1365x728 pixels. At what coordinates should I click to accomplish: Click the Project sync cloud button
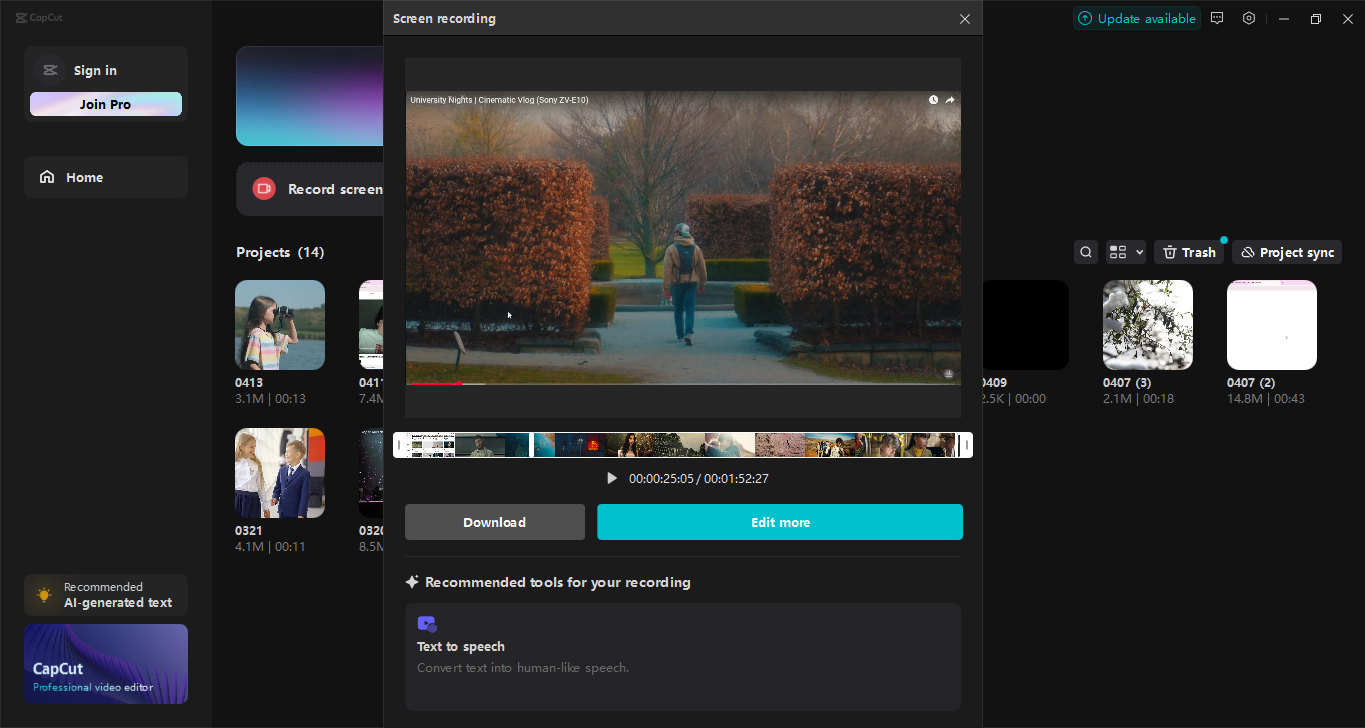[x=1286, y=252]
